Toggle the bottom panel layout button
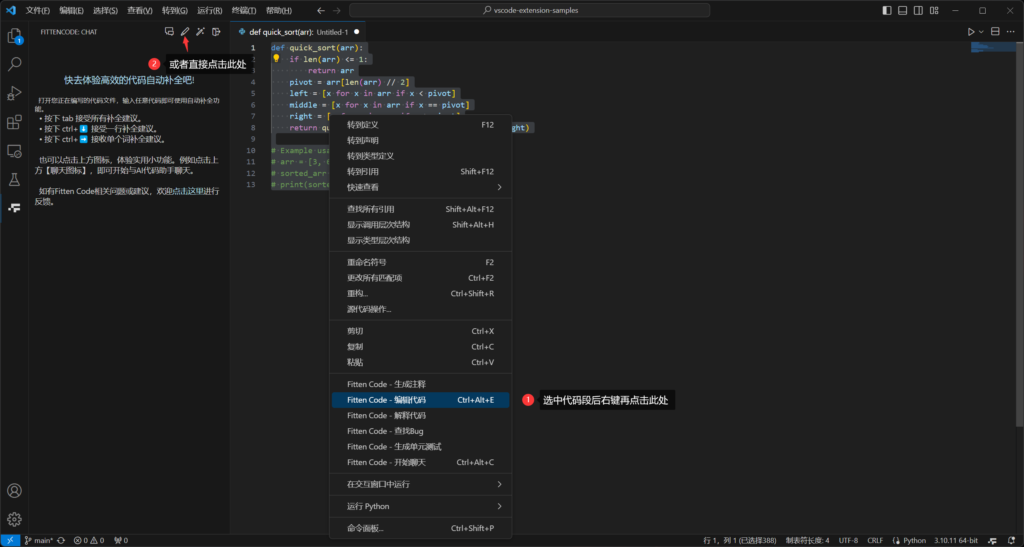The height and width of the screenshot is (547, 1024). point(901,10)
